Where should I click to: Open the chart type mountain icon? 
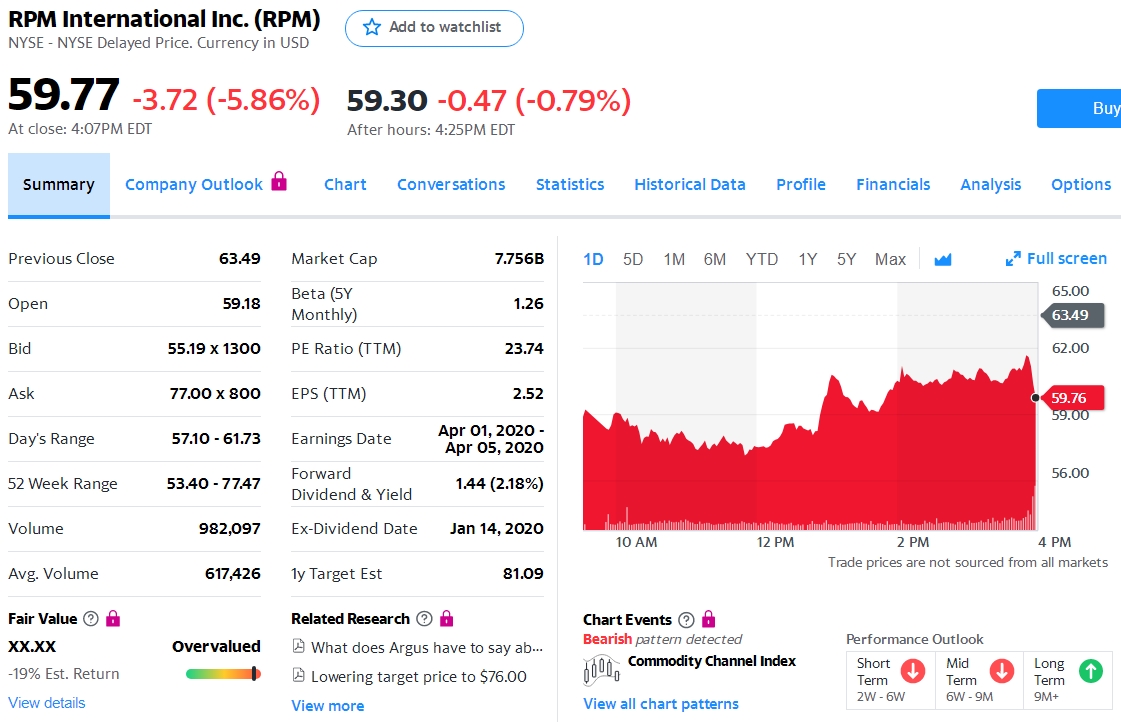point(943,259)
